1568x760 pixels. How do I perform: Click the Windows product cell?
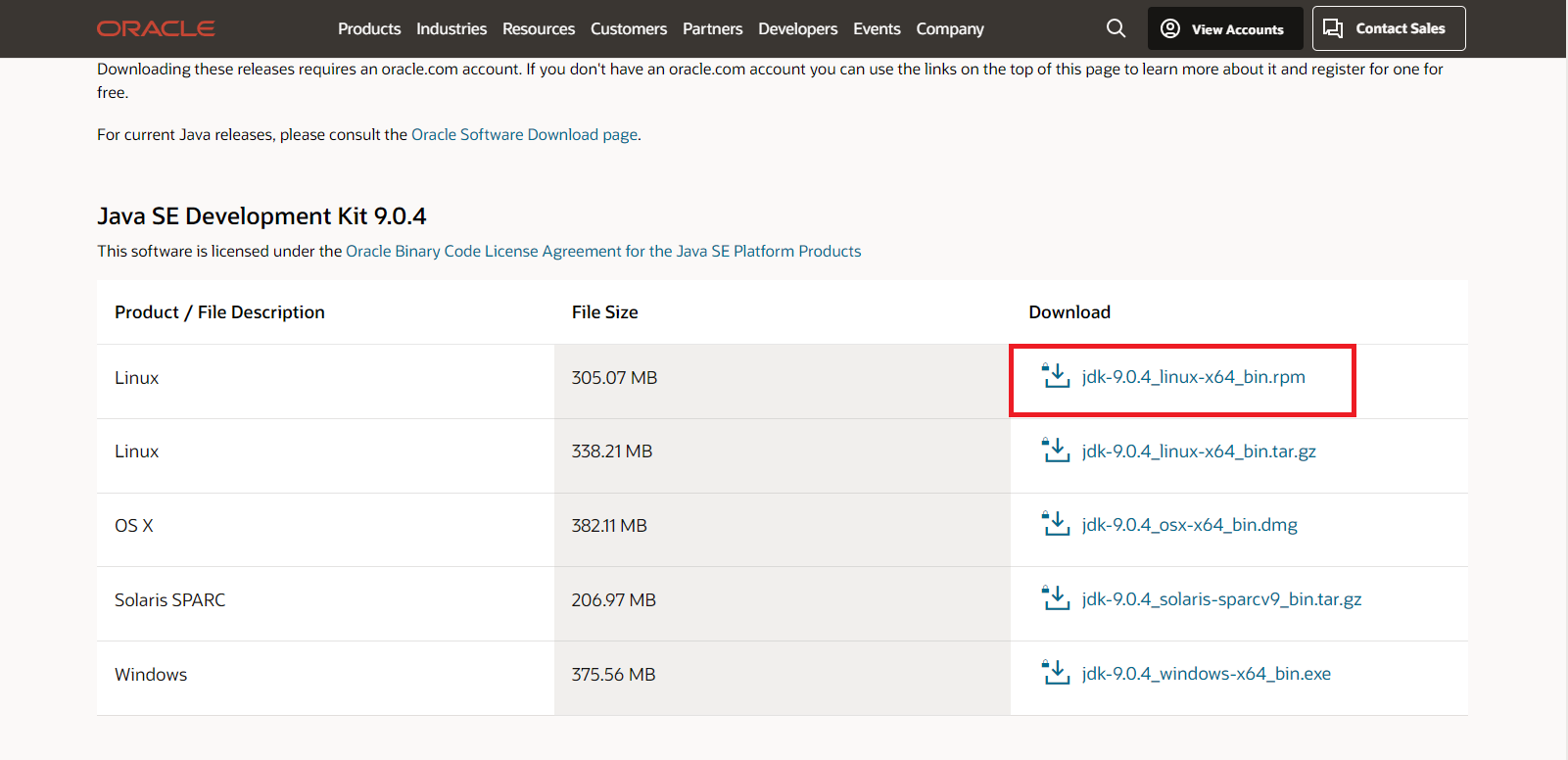click(325, 678)
